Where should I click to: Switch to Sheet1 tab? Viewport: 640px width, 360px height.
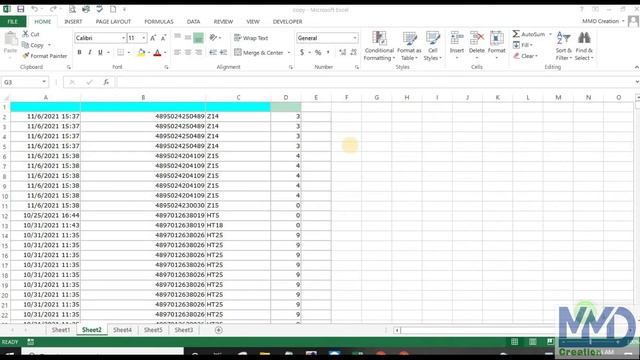(61, 330)
